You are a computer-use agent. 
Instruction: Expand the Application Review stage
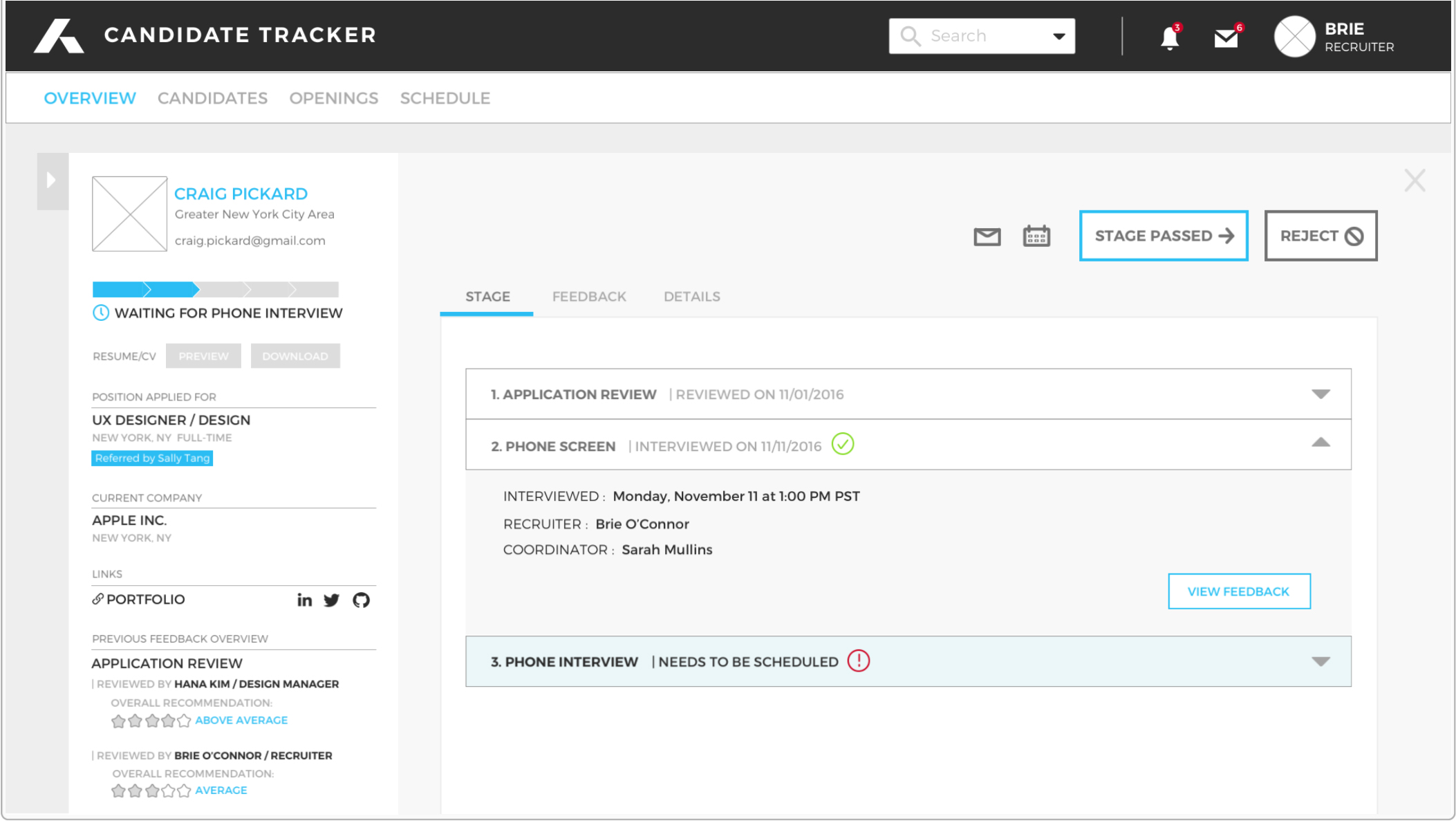coord(1320,394)
